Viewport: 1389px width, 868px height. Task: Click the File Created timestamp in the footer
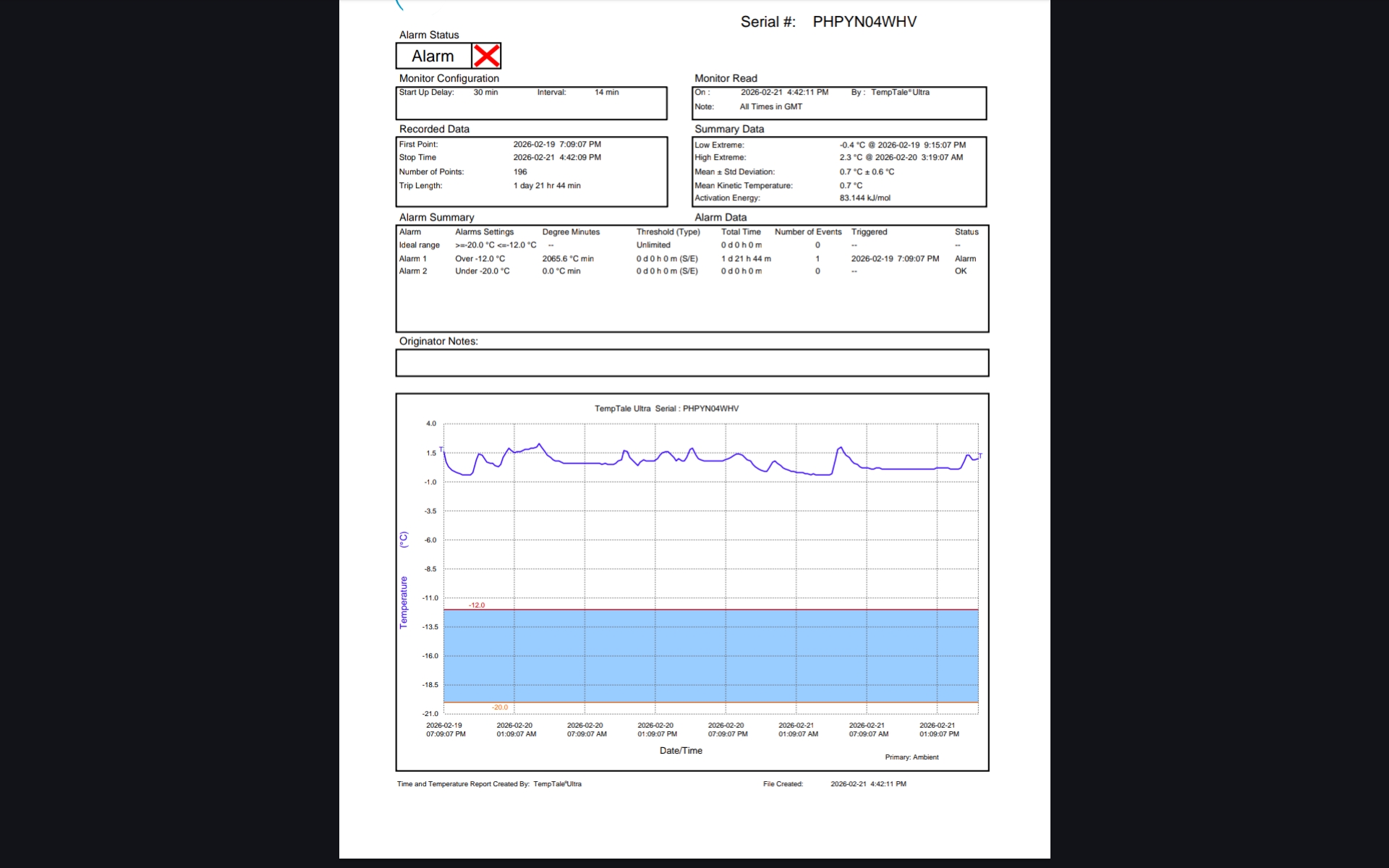[868, 784]
